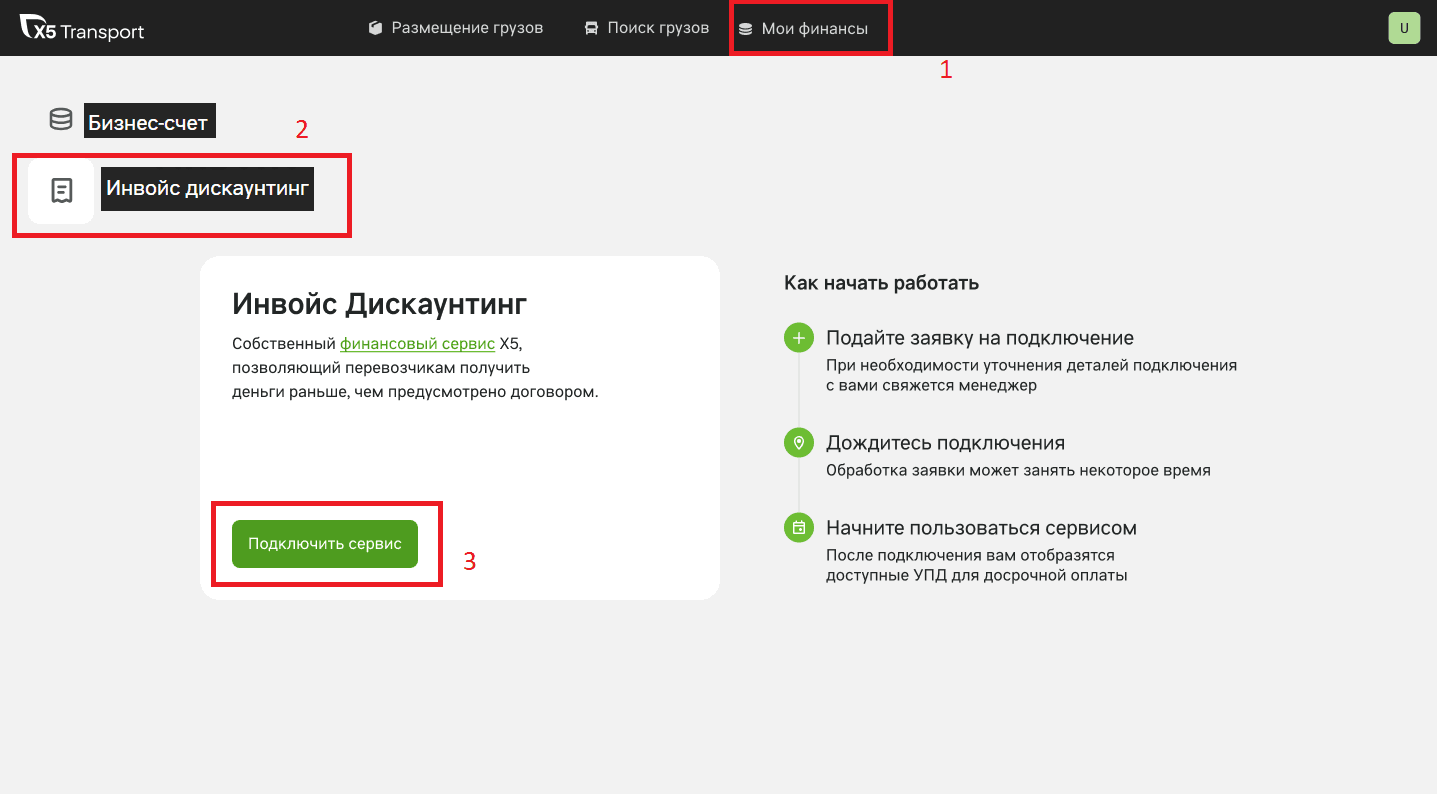This screenshot has height=794, width=1437.
Task: Click the Инвойс Дискаунтинг card heading
Action: [380, 304]
